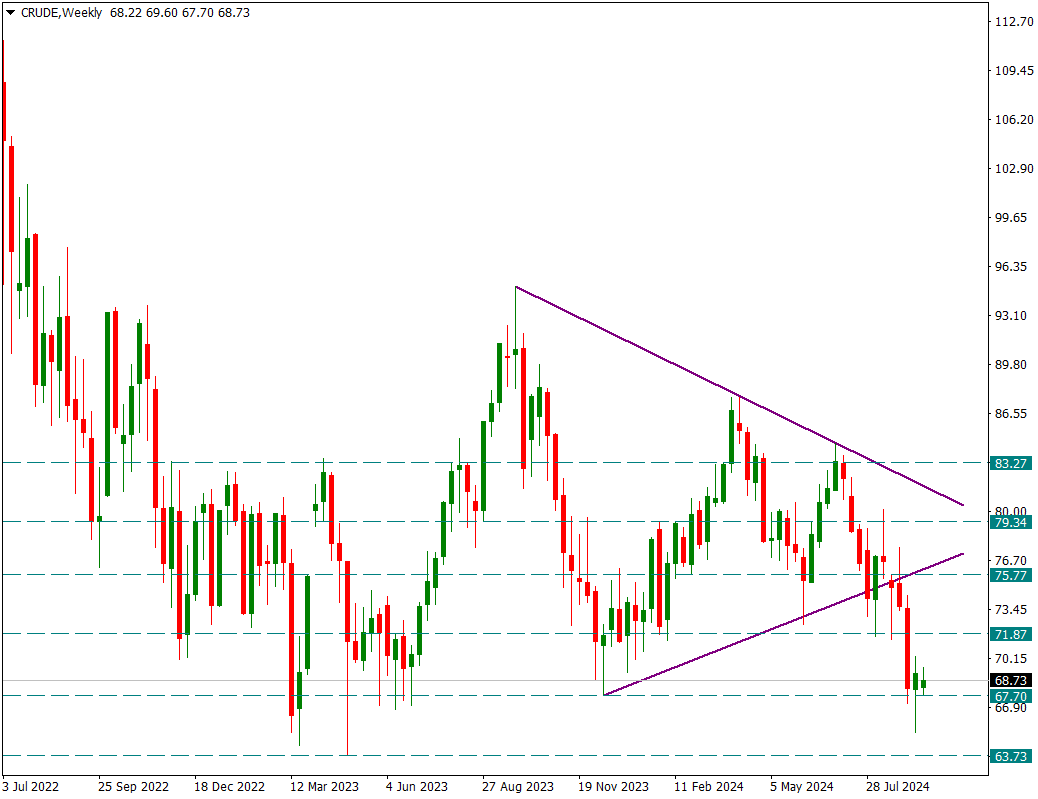Select the descending purple trendline
This screenshot has width=1038, height=799.
click(739, 396)
